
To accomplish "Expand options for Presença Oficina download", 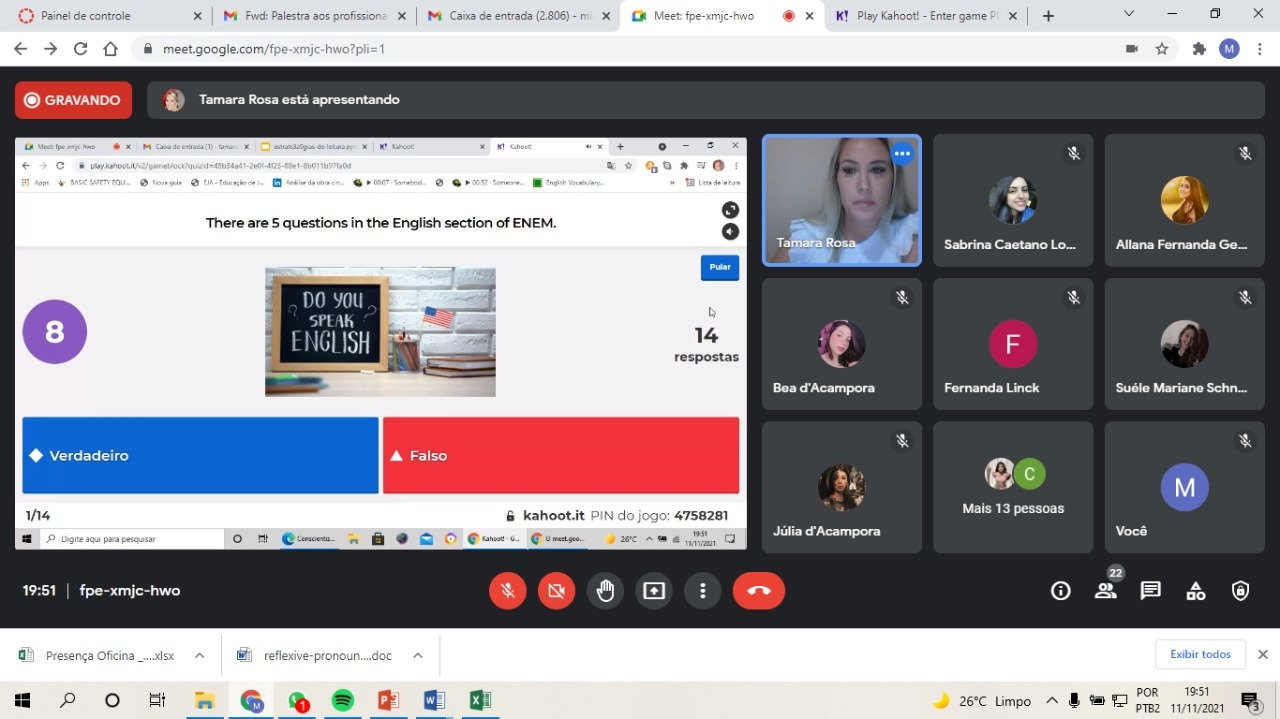I will coord(199,656).
